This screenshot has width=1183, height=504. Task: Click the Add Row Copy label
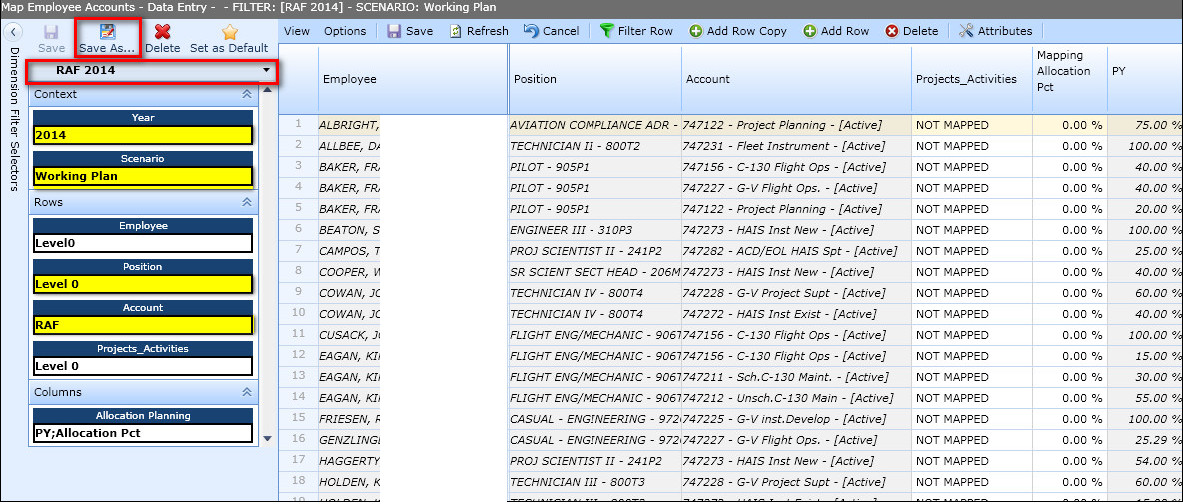point(747,31)
